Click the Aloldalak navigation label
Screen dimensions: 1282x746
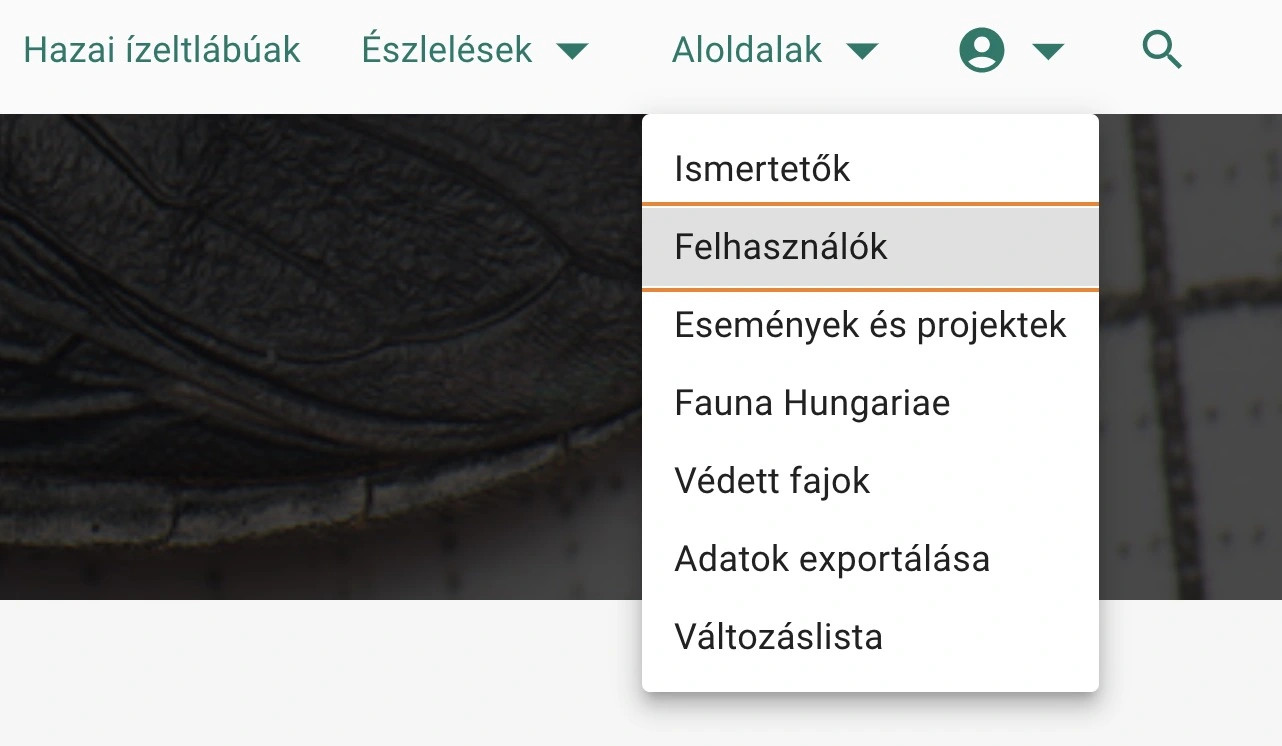[x=747, y=50]
